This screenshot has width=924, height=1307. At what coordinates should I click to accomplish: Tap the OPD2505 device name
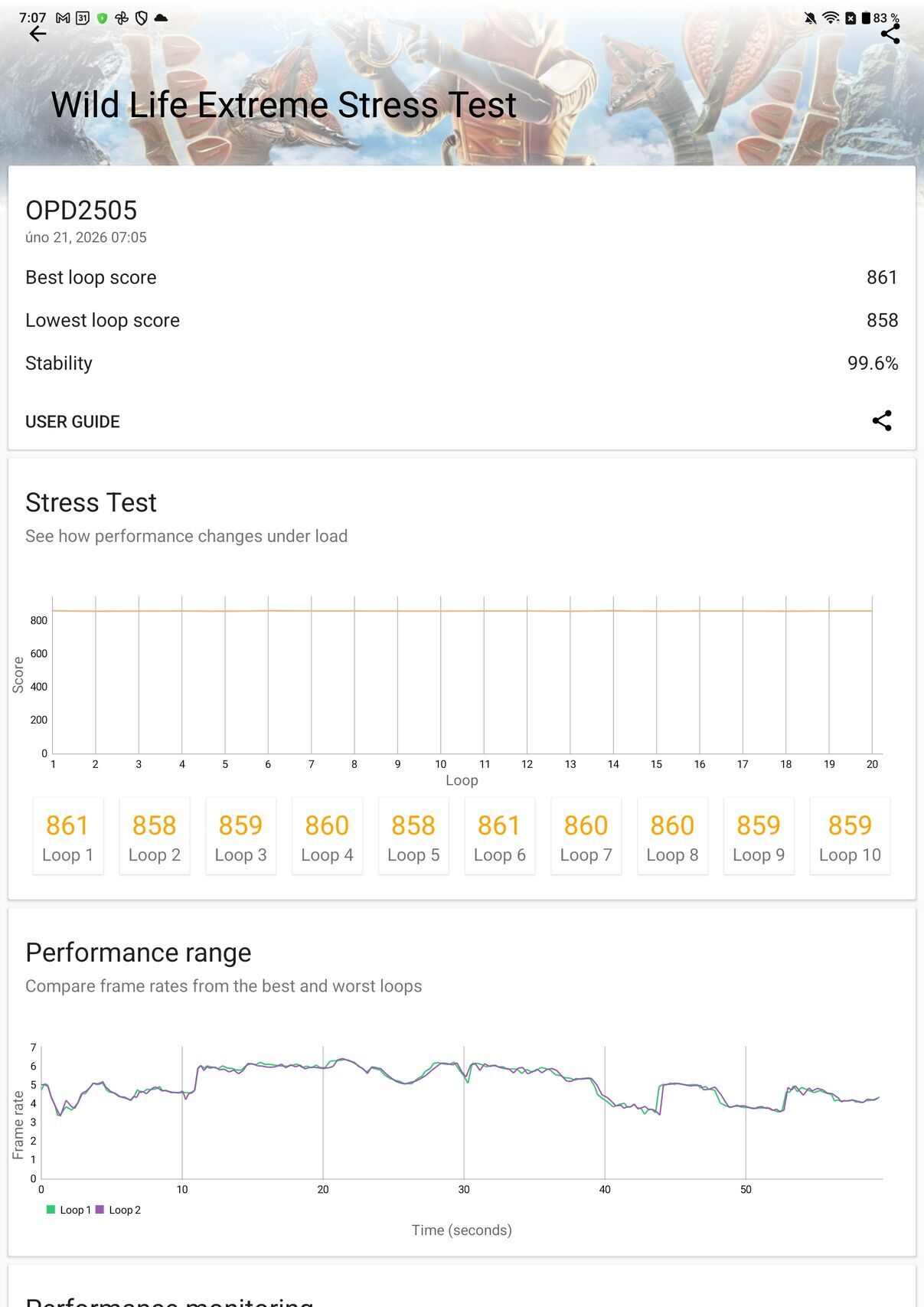[x=80, y=211]
